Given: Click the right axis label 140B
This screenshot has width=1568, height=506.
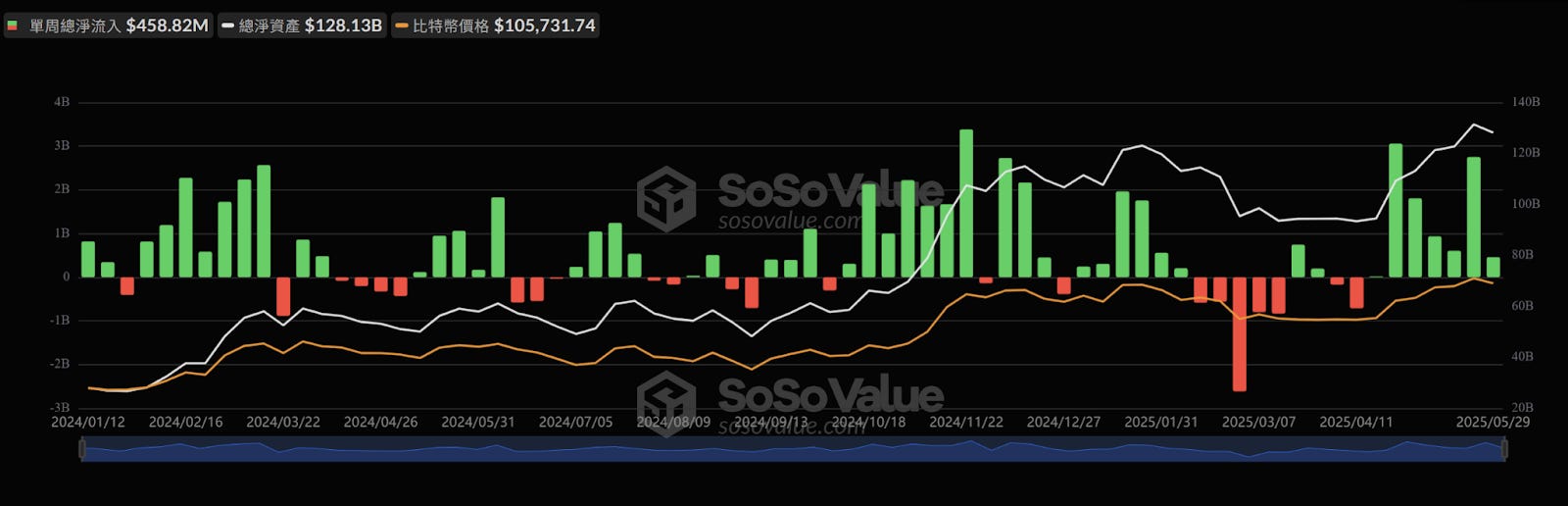Looking at the screenshot, I should pos(1526,102).
